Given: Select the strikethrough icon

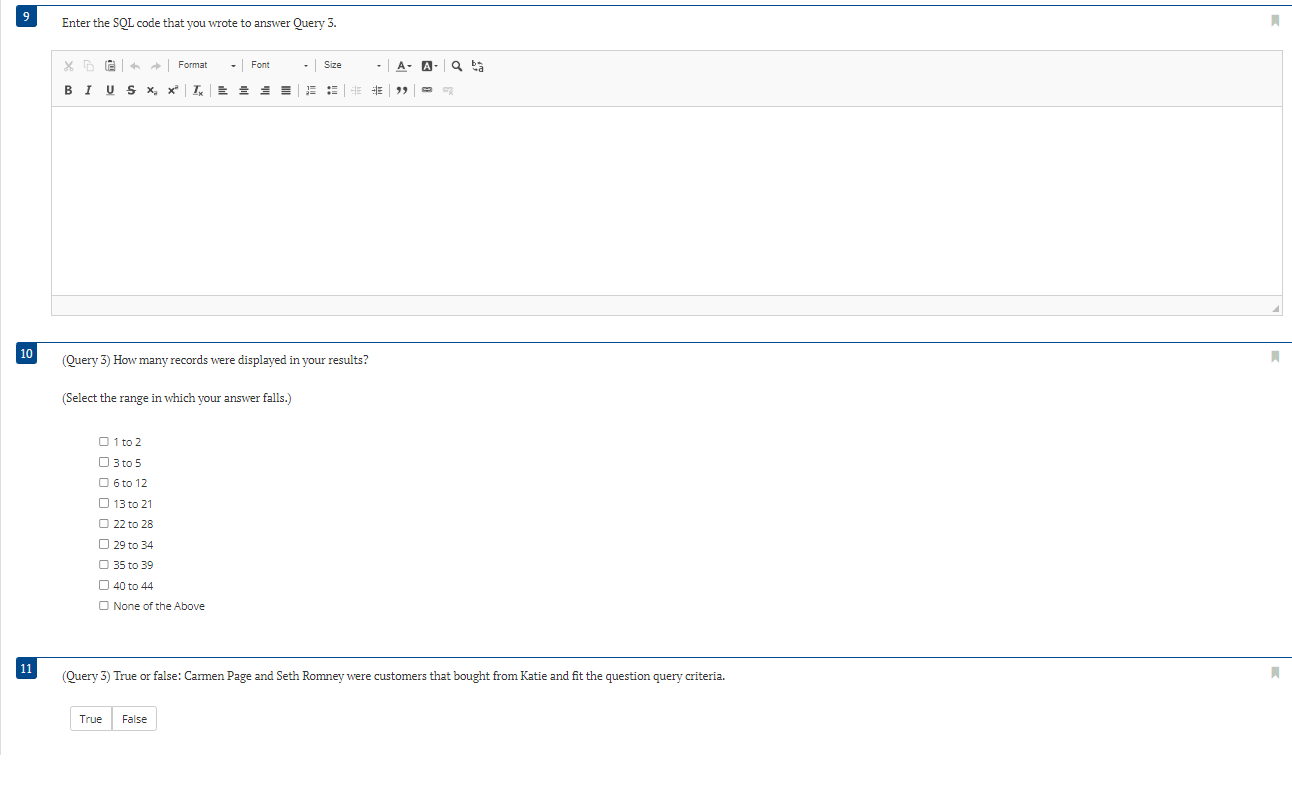Looking at the screenshot, I should [x=131, y=90].
